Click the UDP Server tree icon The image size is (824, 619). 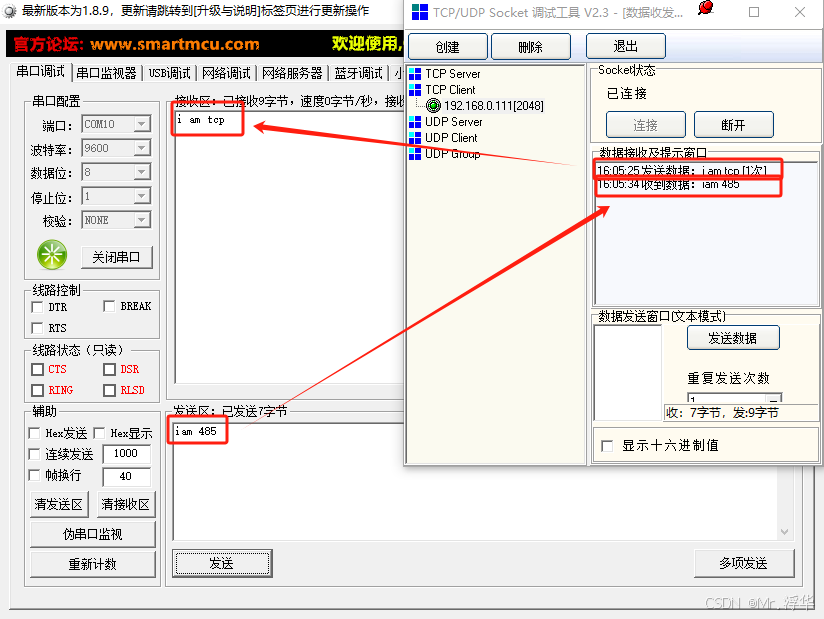415,122
